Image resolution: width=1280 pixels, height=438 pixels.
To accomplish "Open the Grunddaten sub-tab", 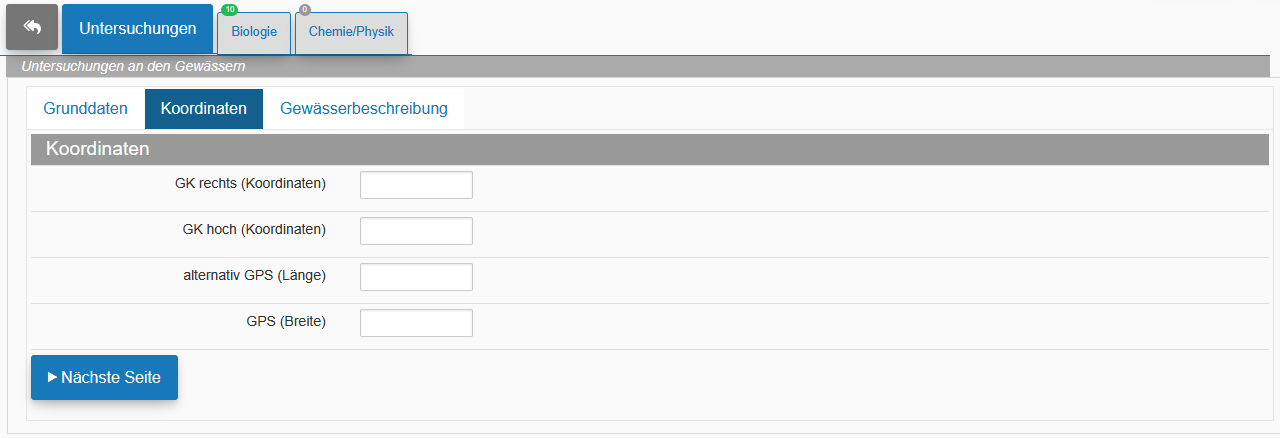I will (86, 109).
